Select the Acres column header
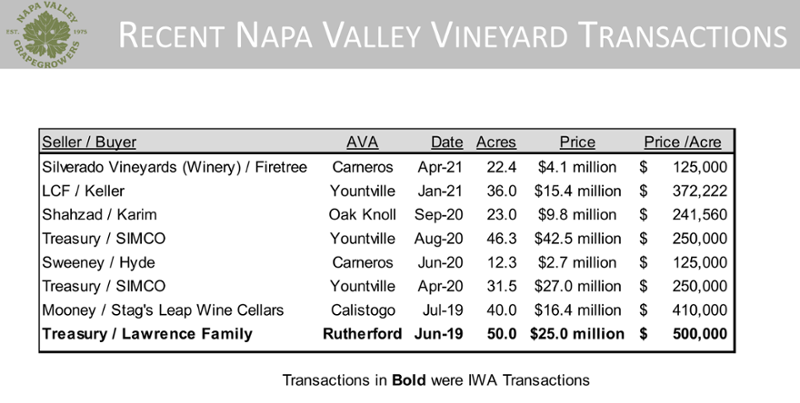 pyautogui.click(x=496, y=142)
